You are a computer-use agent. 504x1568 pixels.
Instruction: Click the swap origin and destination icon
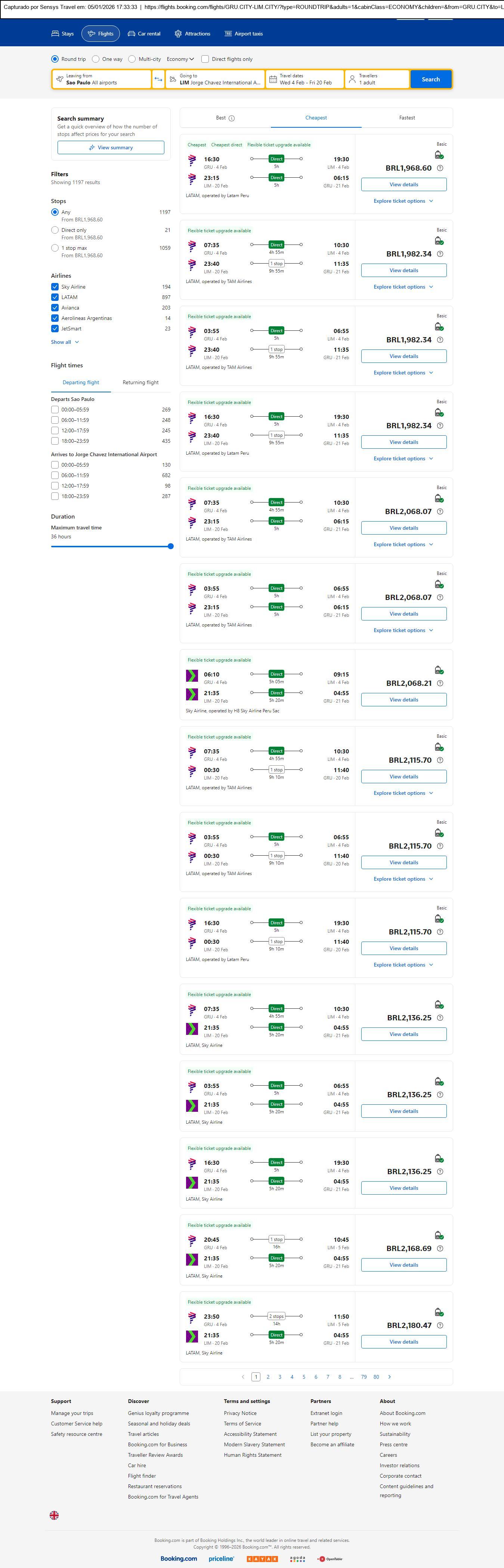tap(158, 79)
